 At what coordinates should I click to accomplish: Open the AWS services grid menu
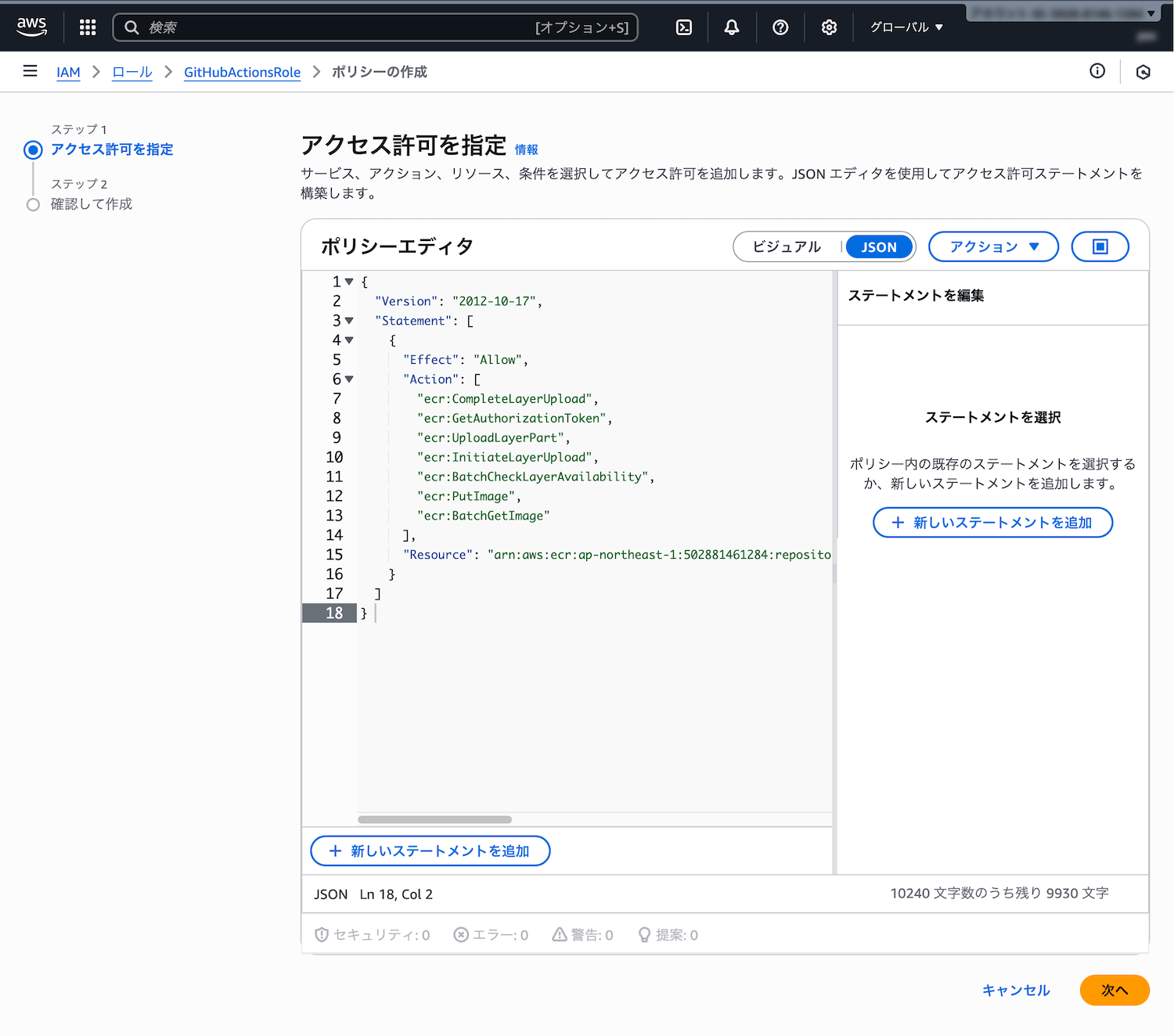(x=88, y=27)
